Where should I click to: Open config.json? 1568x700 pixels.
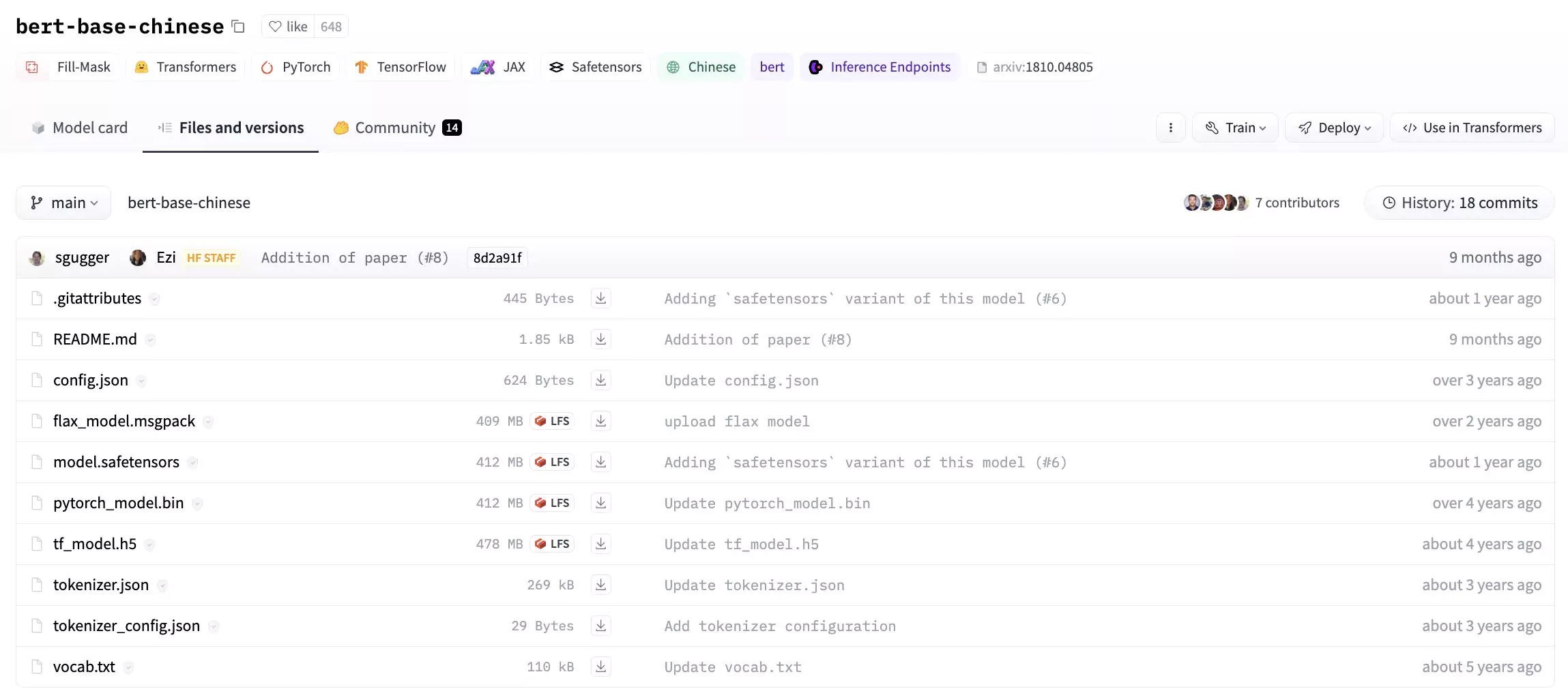[91, 380]
